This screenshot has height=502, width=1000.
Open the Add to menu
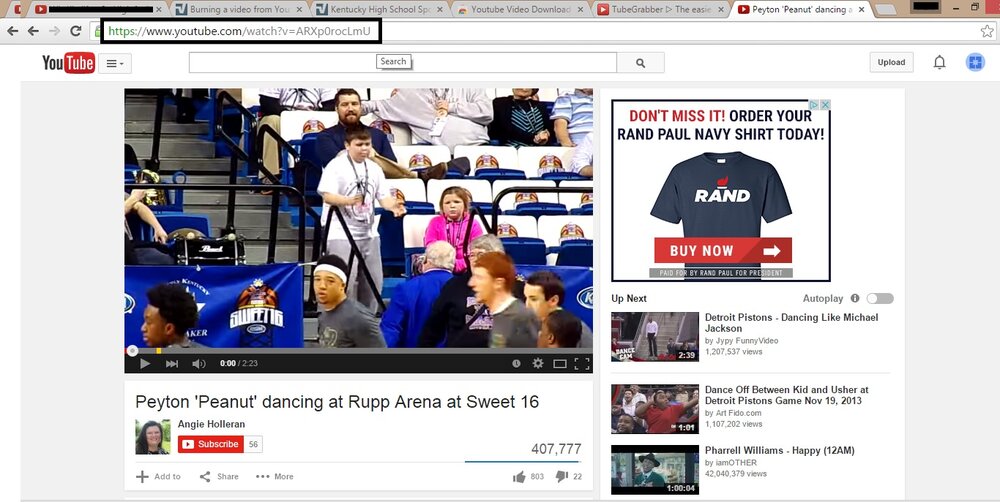click(x=158, y=476)
